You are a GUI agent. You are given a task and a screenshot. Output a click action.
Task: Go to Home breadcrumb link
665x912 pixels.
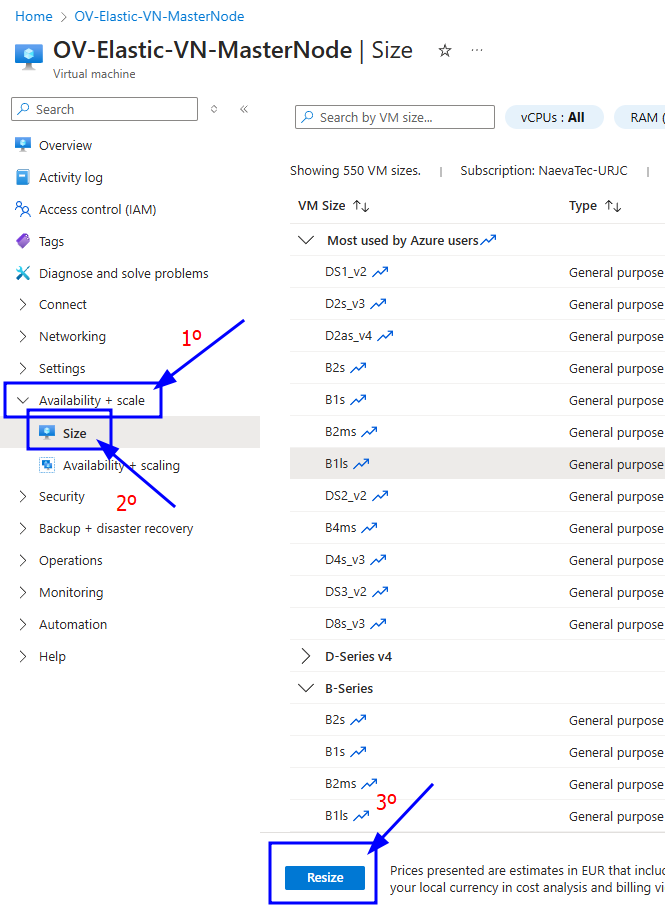click(34, 17)
